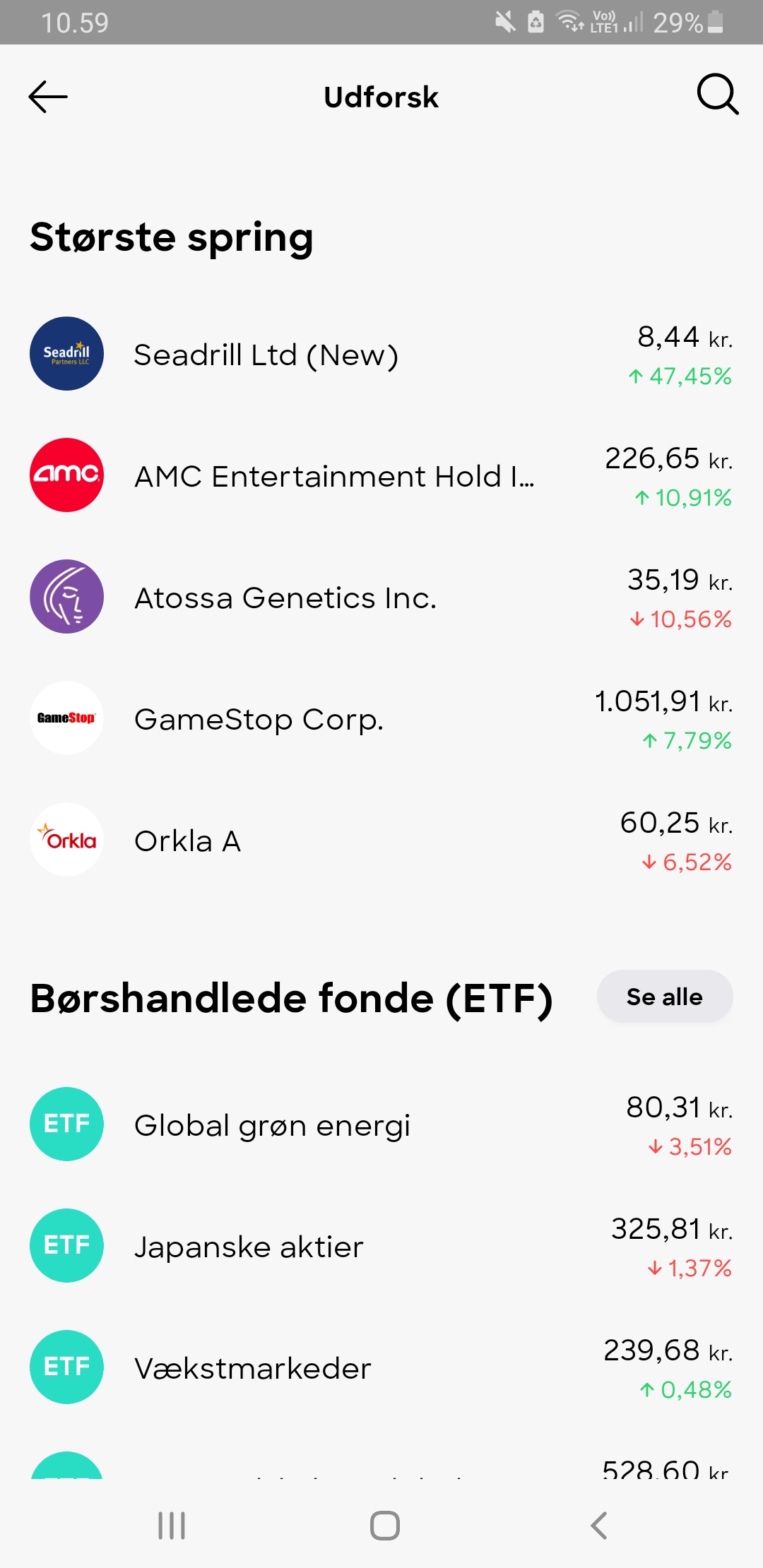Open search with the magnifier icon
The width and height of the screenshot is (763, 1568).
[718, 94]
